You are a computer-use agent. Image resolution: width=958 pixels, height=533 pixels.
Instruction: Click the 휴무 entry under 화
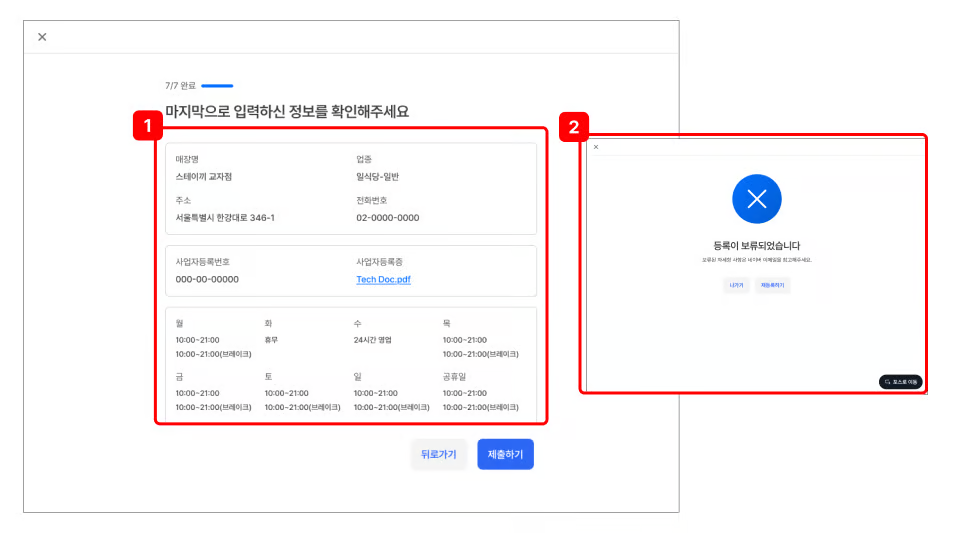click(272, 340)
